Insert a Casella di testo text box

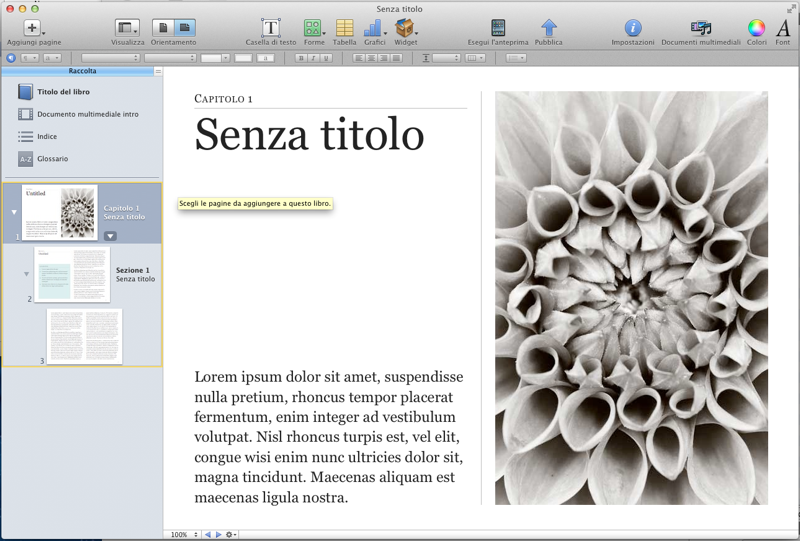point(270,28)
